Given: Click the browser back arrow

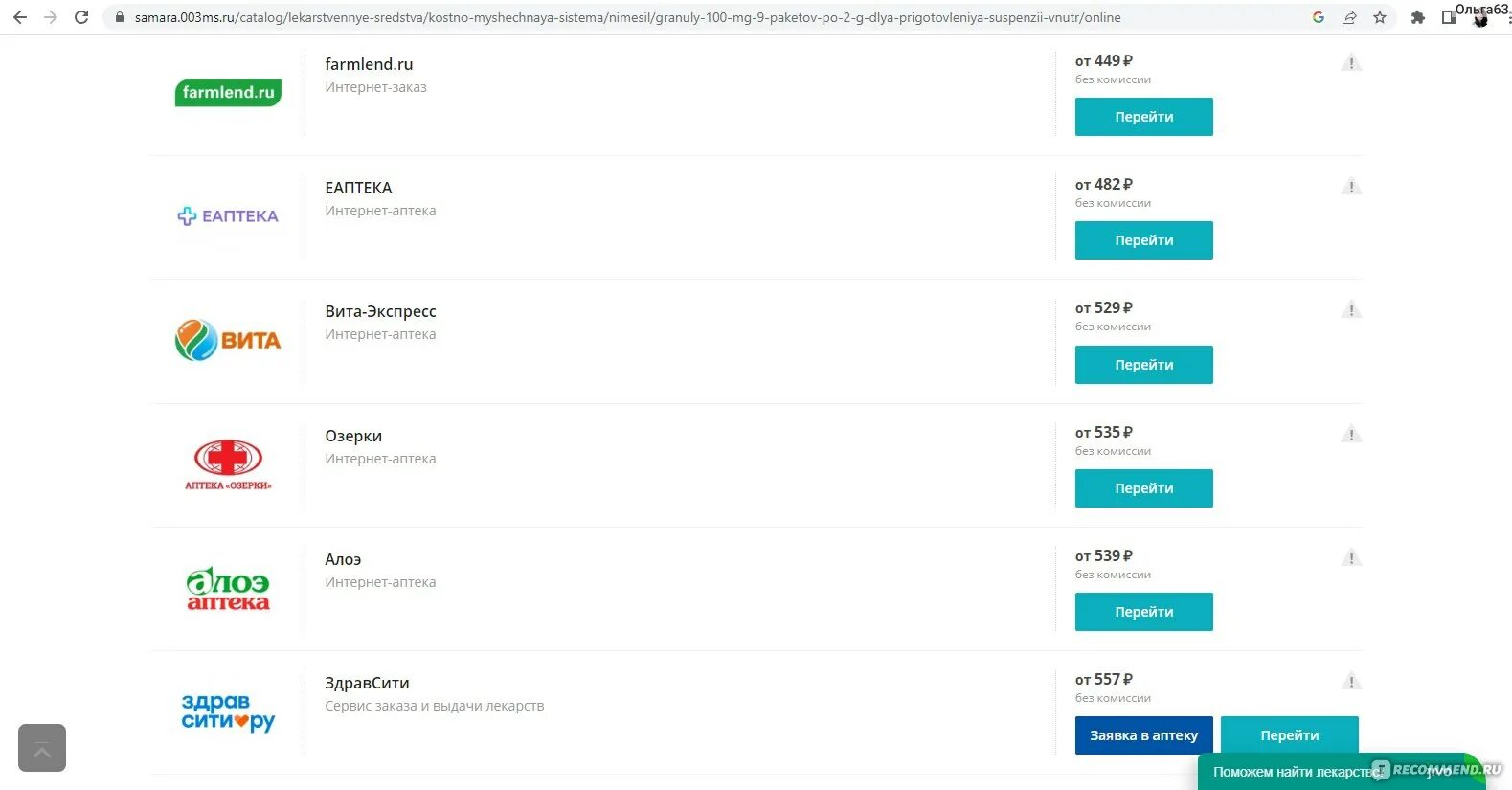Looking at the screenshot, I should [x=20, y=17].
